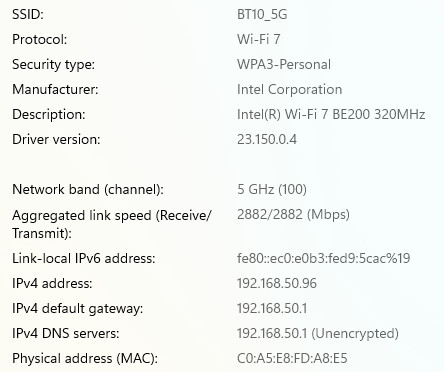Click the Security type label

(53, 64)
